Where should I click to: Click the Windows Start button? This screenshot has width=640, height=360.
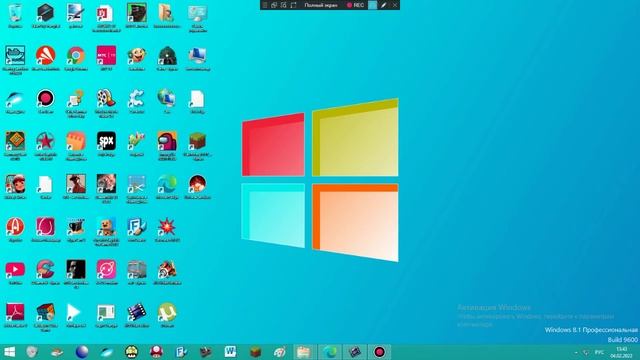9,352
